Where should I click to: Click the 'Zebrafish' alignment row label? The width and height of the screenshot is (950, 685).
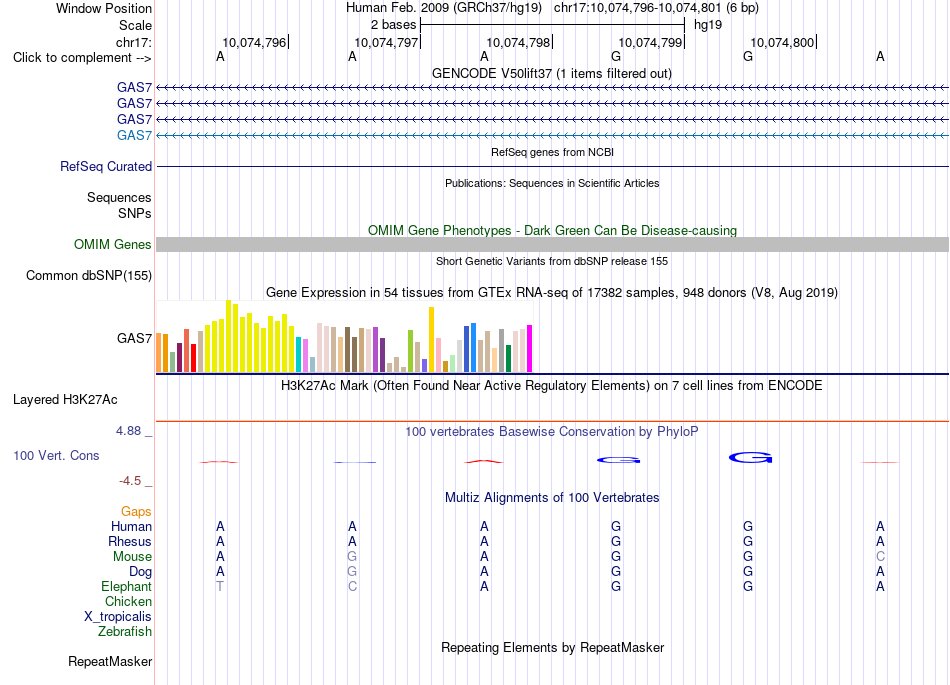click(125, 631)
